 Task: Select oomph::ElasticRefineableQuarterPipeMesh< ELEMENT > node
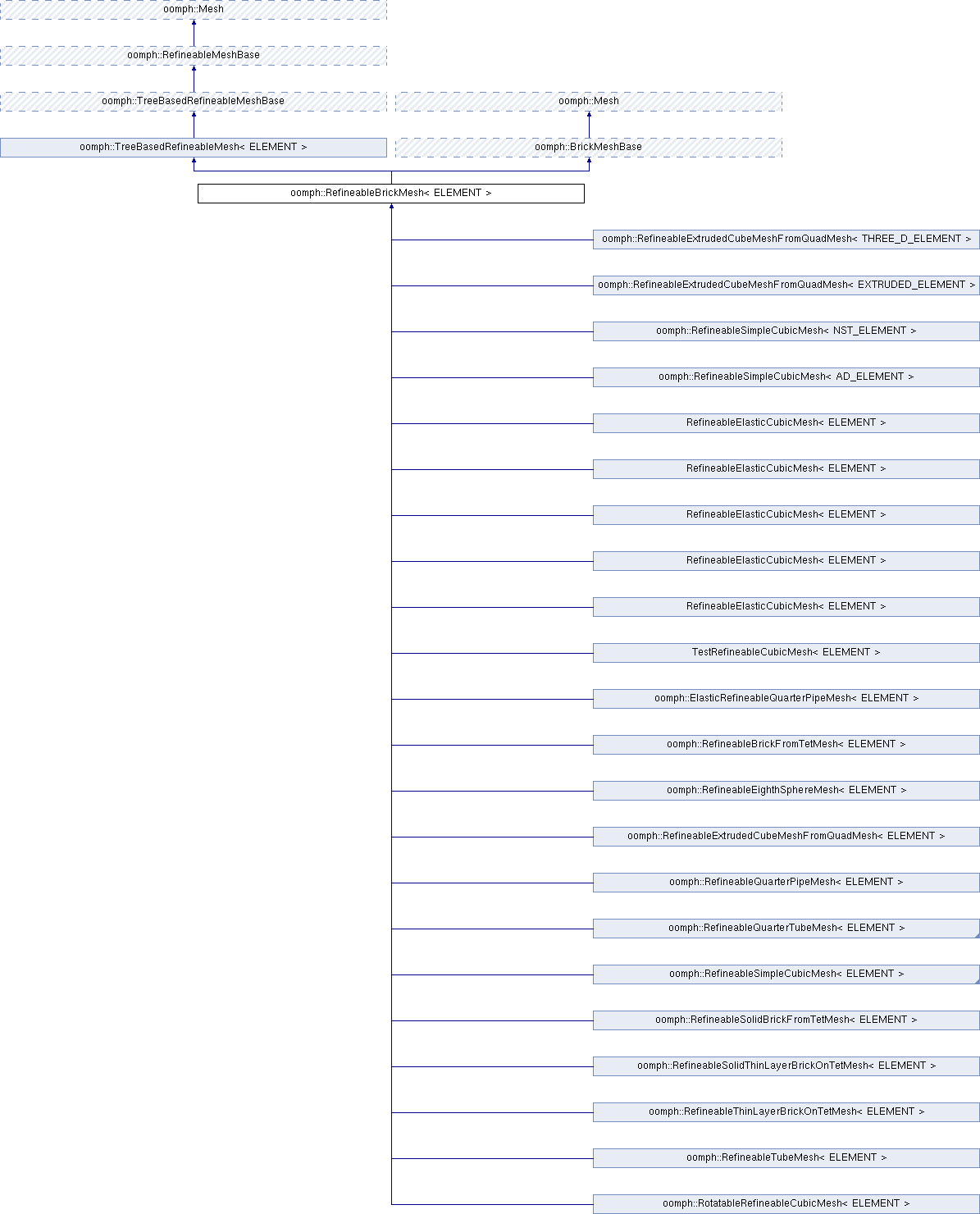[786, 698]
